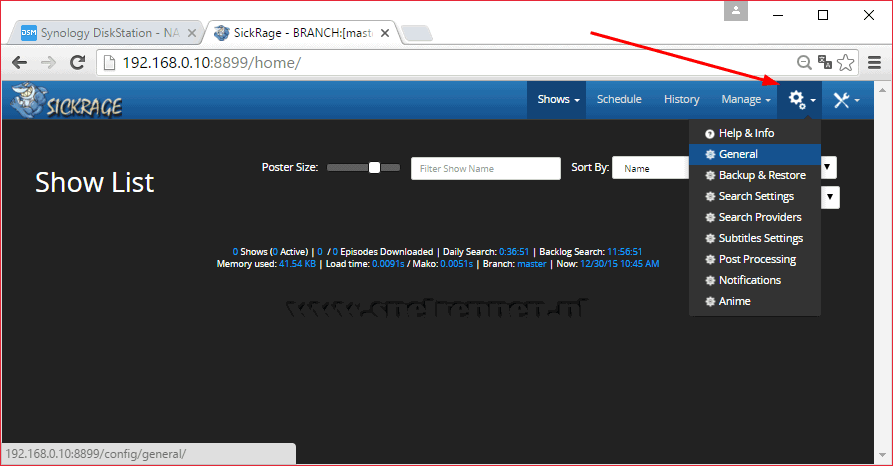The width and height of the screenshot is (893, 466).
Task: Open the History page
Action: 681,100
